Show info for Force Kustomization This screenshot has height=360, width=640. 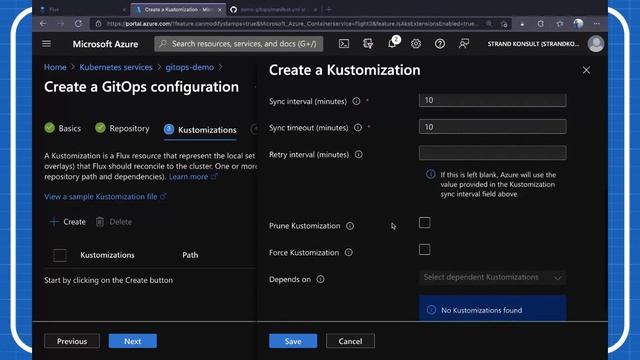(x=349, y=253)
